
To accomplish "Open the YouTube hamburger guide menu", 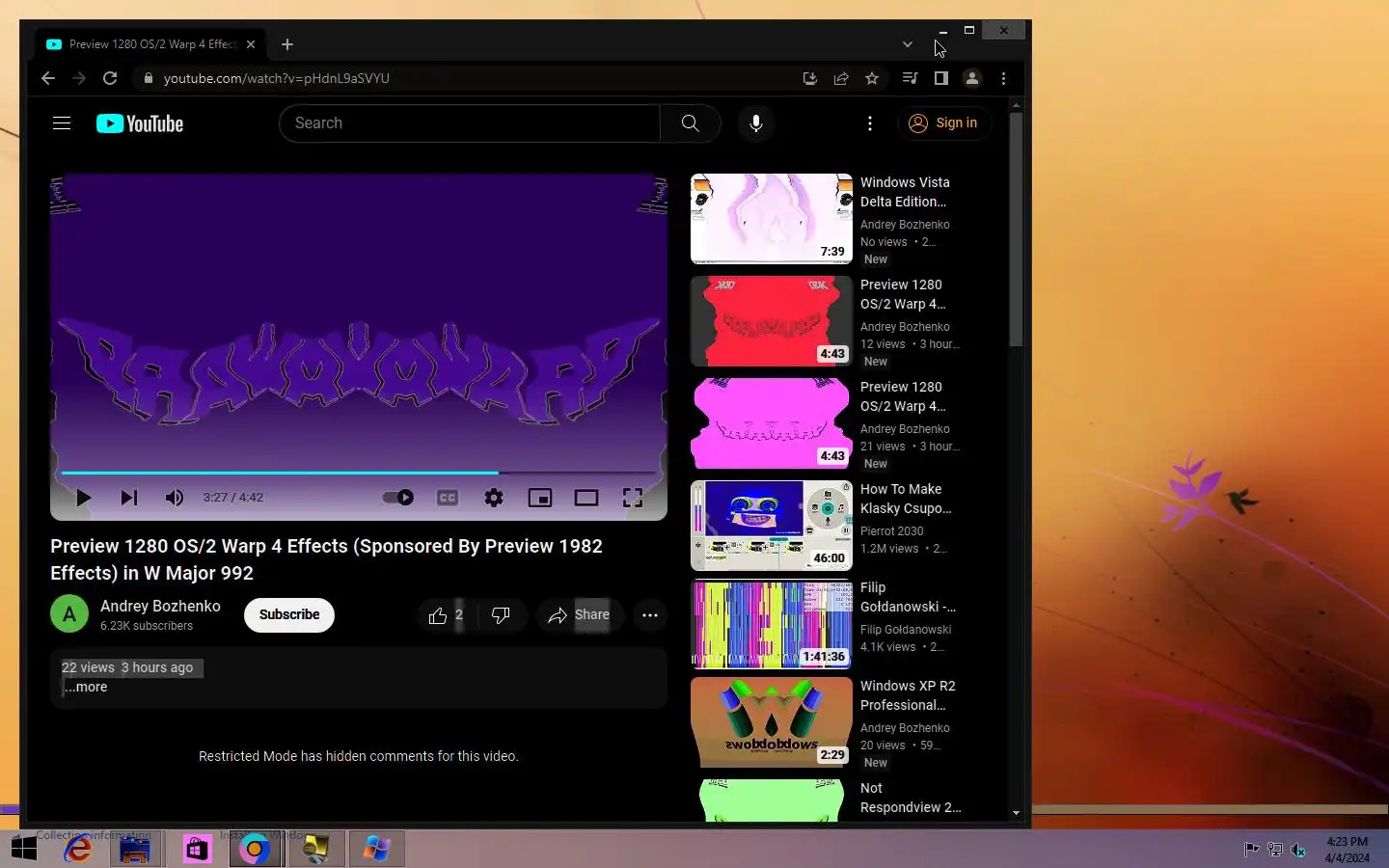I will pyautogui.click(x=62, y=123).
